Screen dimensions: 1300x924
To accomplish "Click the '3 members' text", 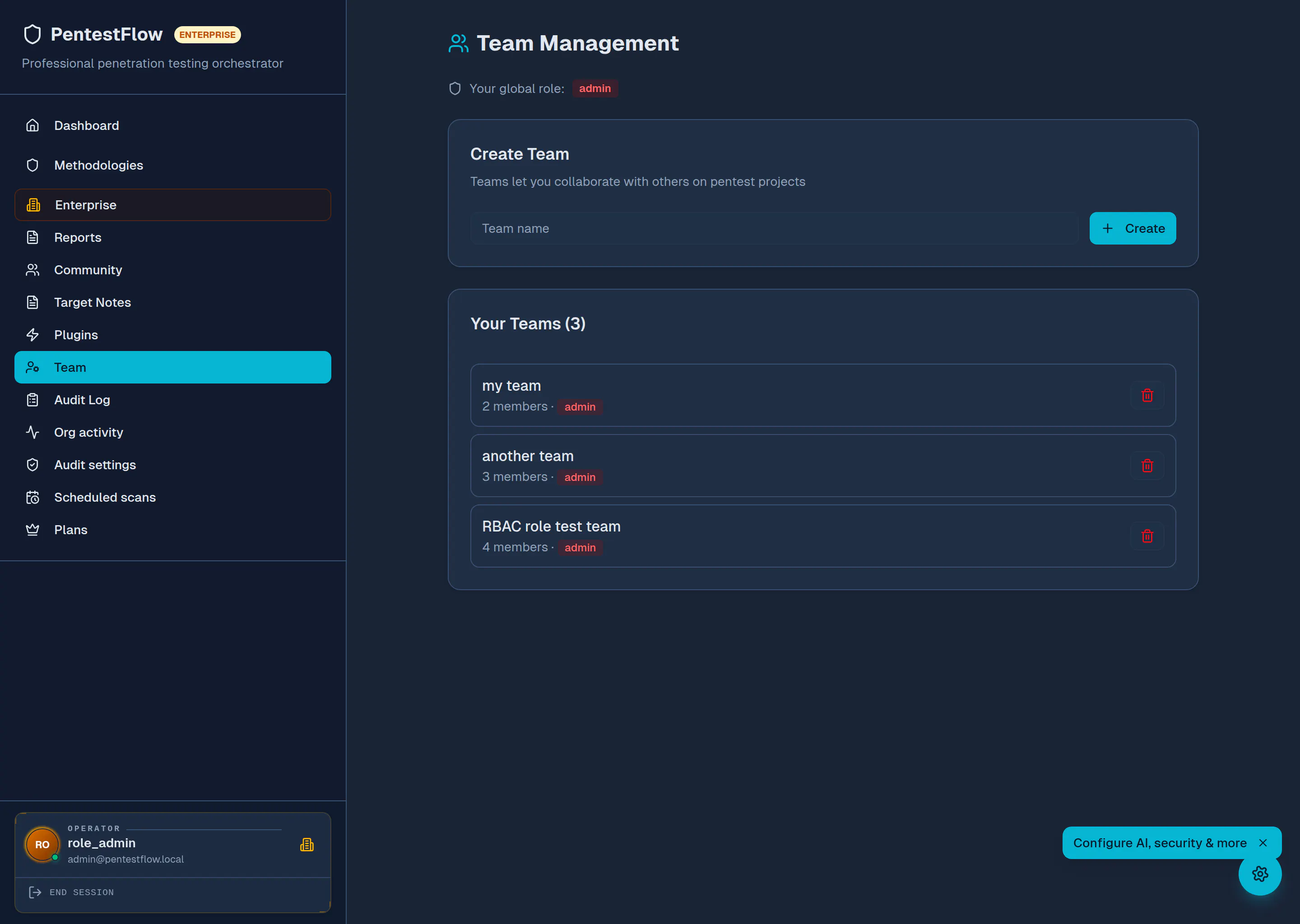I will (x=515, y=477).
